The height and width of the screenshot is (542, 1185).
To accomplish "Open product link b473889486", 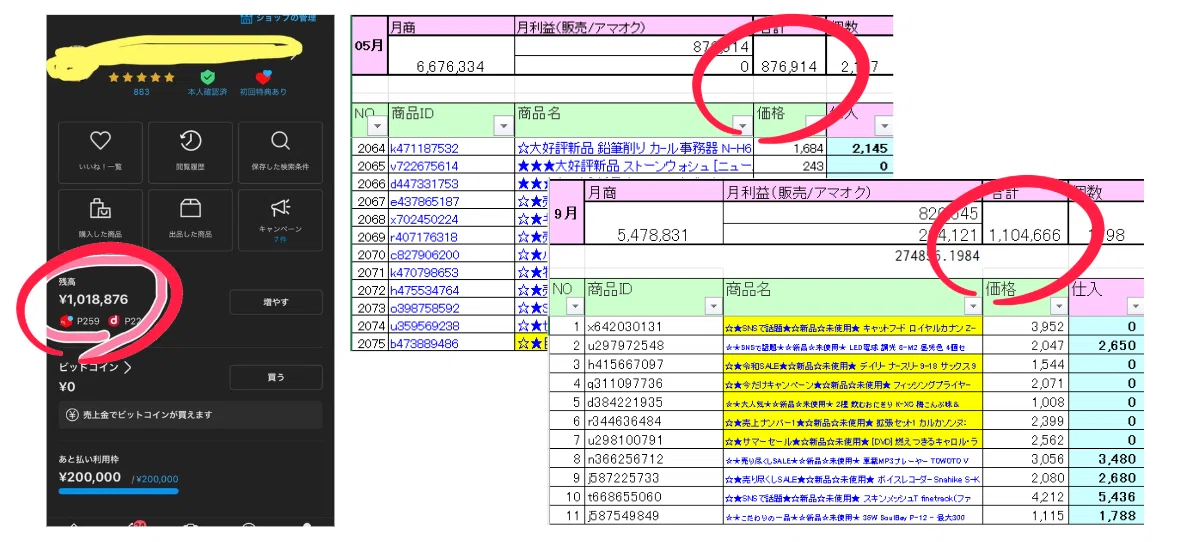I will pyautogui.click(x=424, y=343).
